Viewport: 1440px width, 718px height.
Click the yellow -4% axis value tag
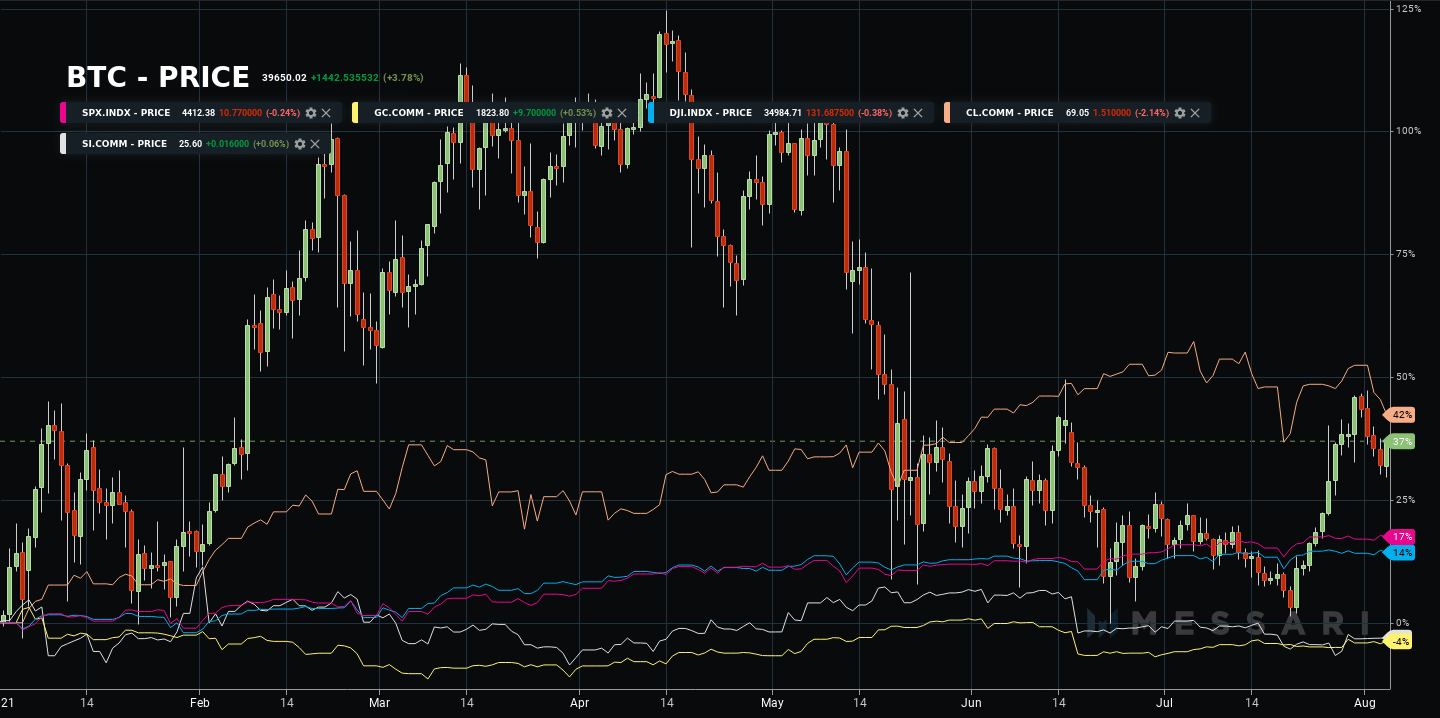coord(1399,641)
